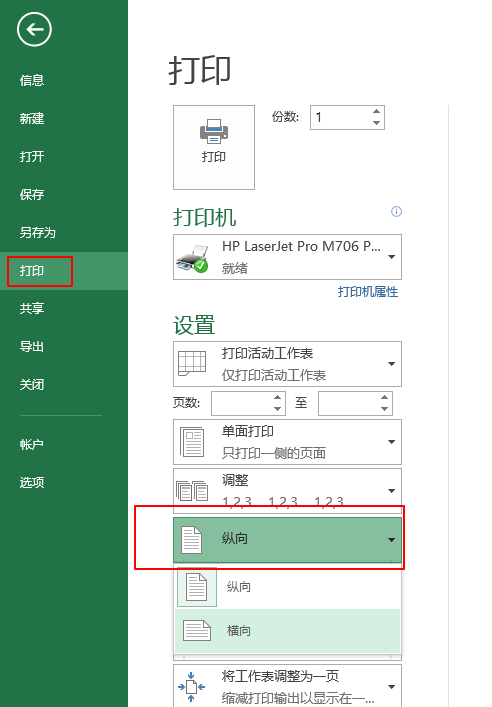Open the 信息 menu item

click(x=32, y=80)
